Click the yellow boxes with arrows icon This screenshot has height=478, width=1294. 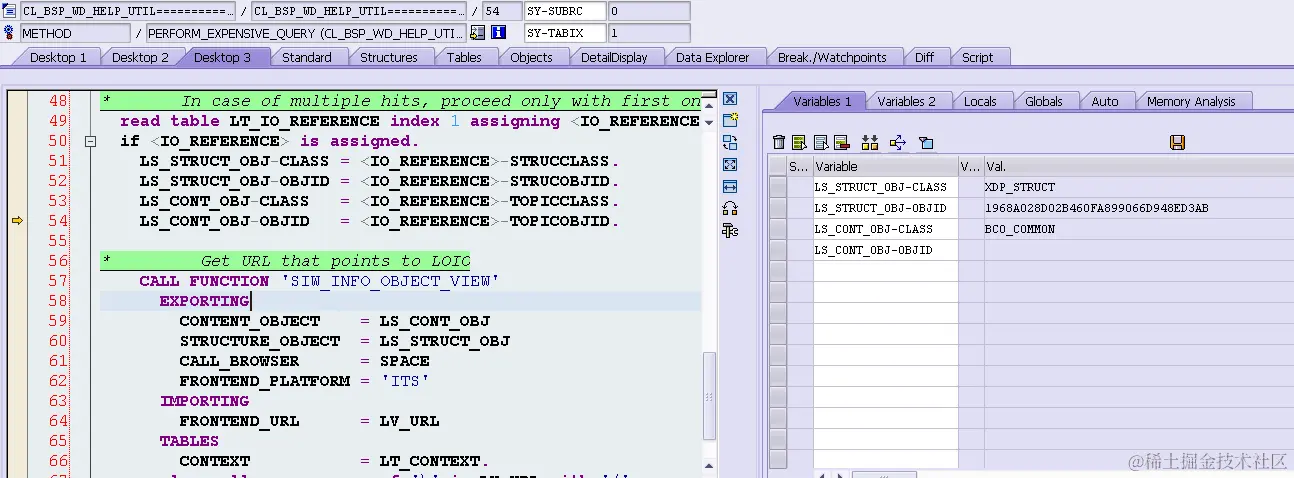[869, 143]
